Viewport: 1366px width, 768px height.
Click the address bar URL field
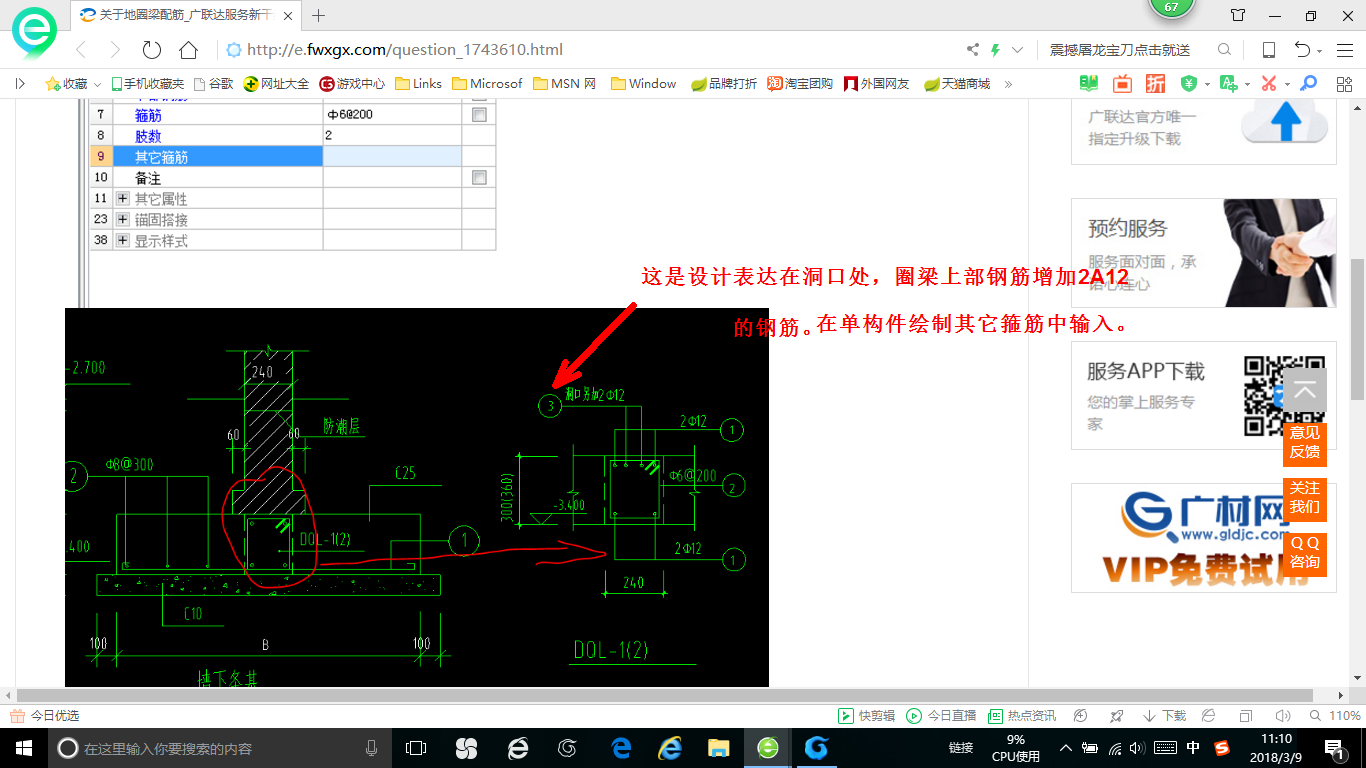tap(590, 50)
